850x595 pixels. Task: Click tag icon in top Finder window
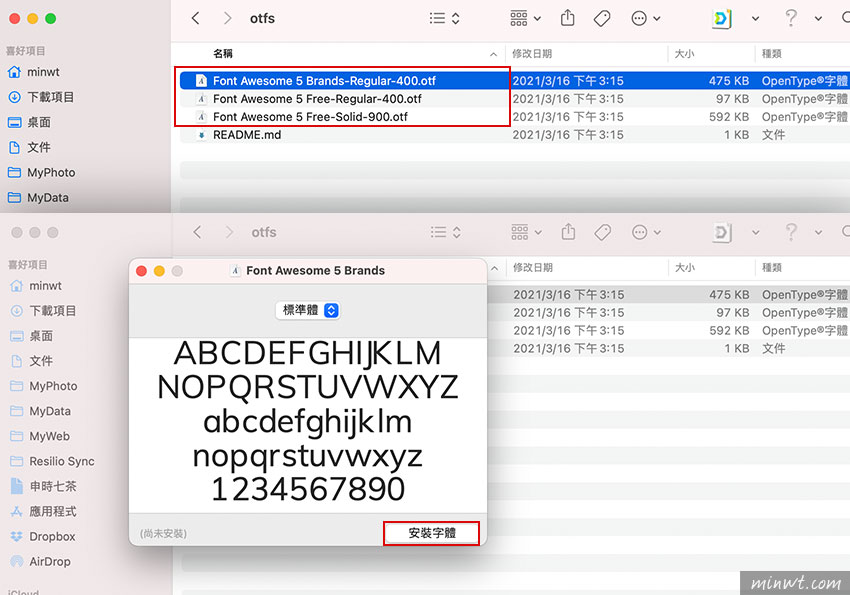tap(602, 18)
